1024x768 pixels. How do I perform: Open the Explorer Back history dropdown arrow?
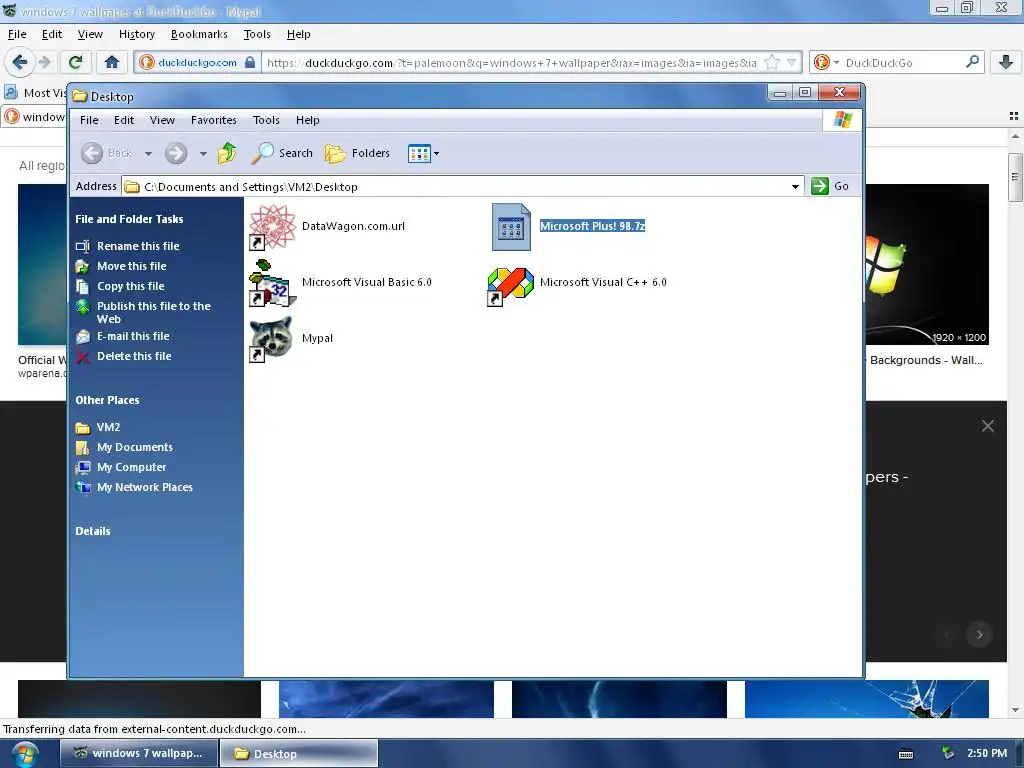coord(148,154)
